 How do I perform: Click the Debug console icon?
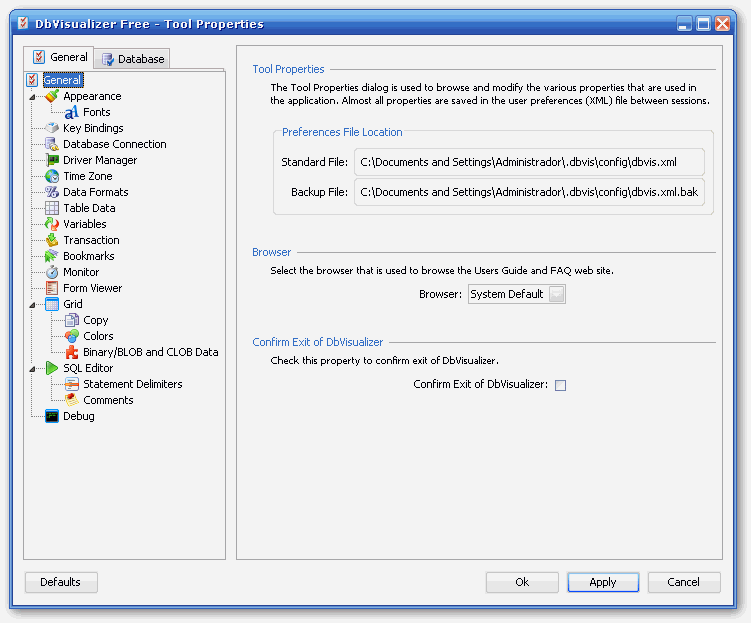click(52, 416)
